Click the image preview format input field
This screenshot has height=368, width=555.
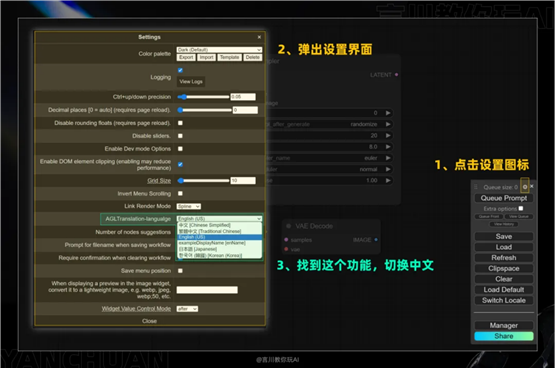(207, 290)
